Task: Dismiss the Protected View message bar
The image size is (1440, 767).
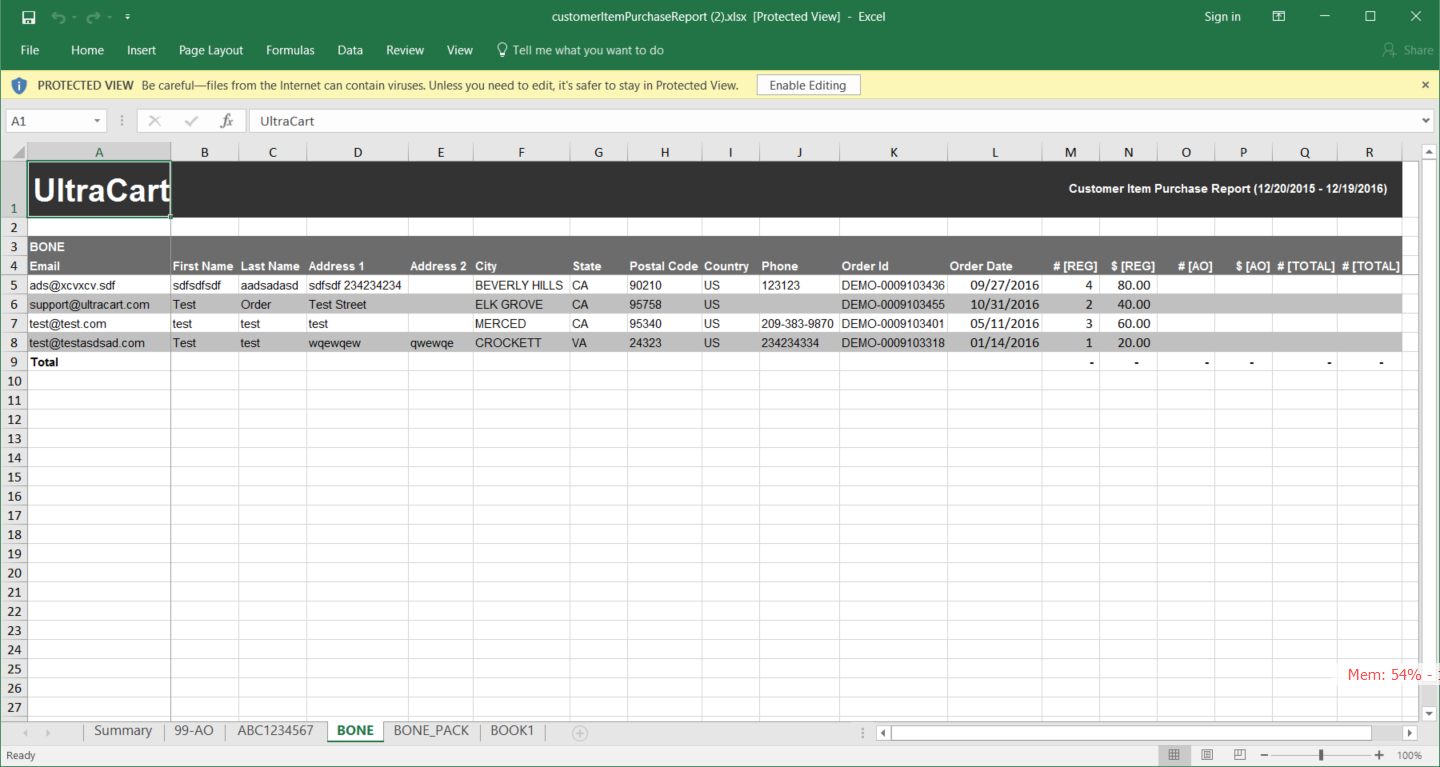Action: pos(1426,85)
